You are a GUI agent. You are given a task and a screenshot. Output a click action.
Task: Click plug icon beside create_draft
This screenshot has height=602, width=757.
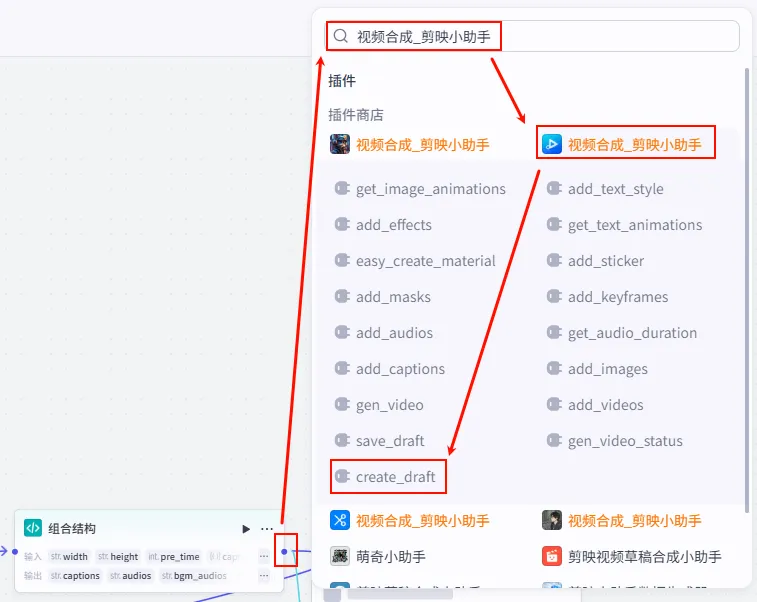[x=342, y=476]
